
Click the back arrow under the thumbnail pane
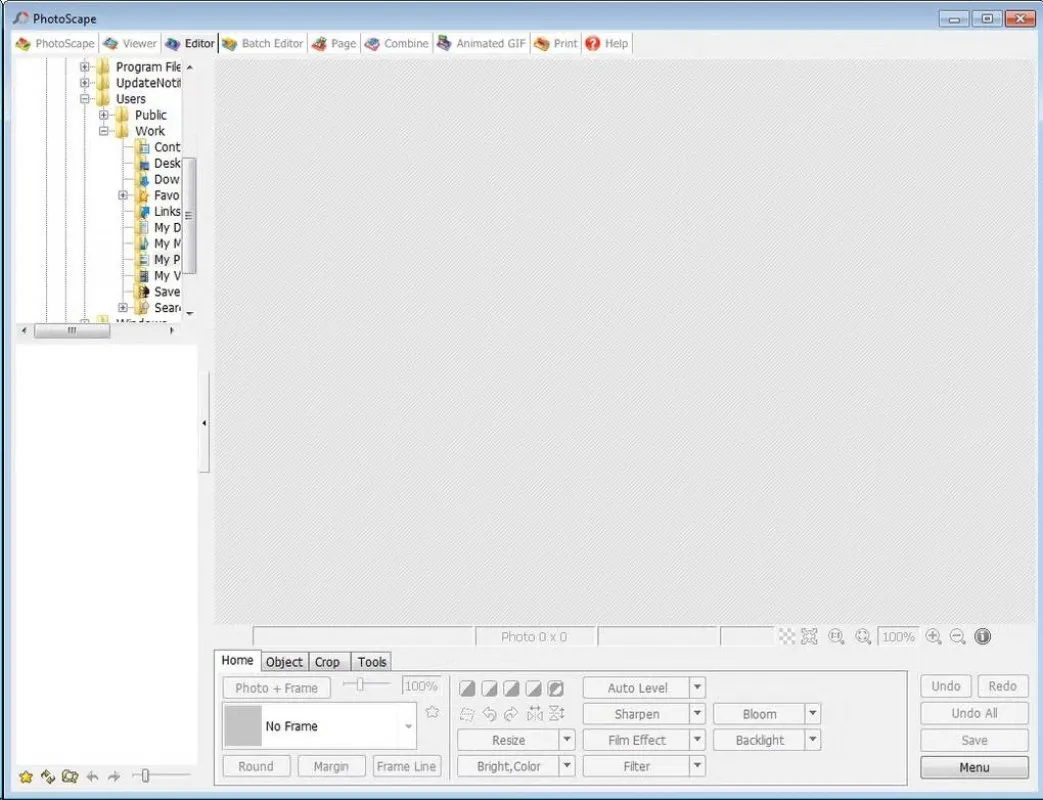[92, 776]
